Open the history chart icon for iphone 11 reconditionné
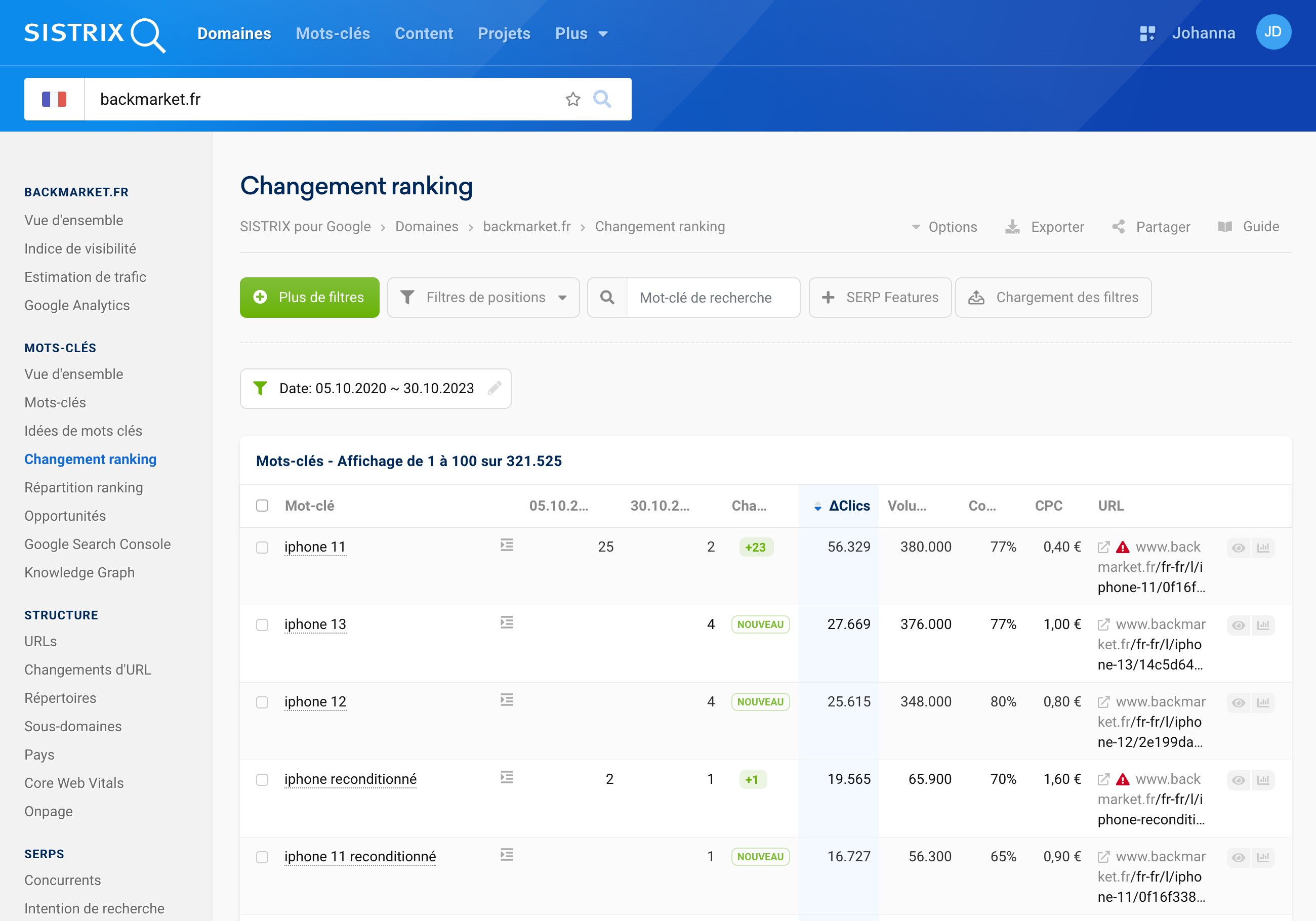 (1263, 857)
